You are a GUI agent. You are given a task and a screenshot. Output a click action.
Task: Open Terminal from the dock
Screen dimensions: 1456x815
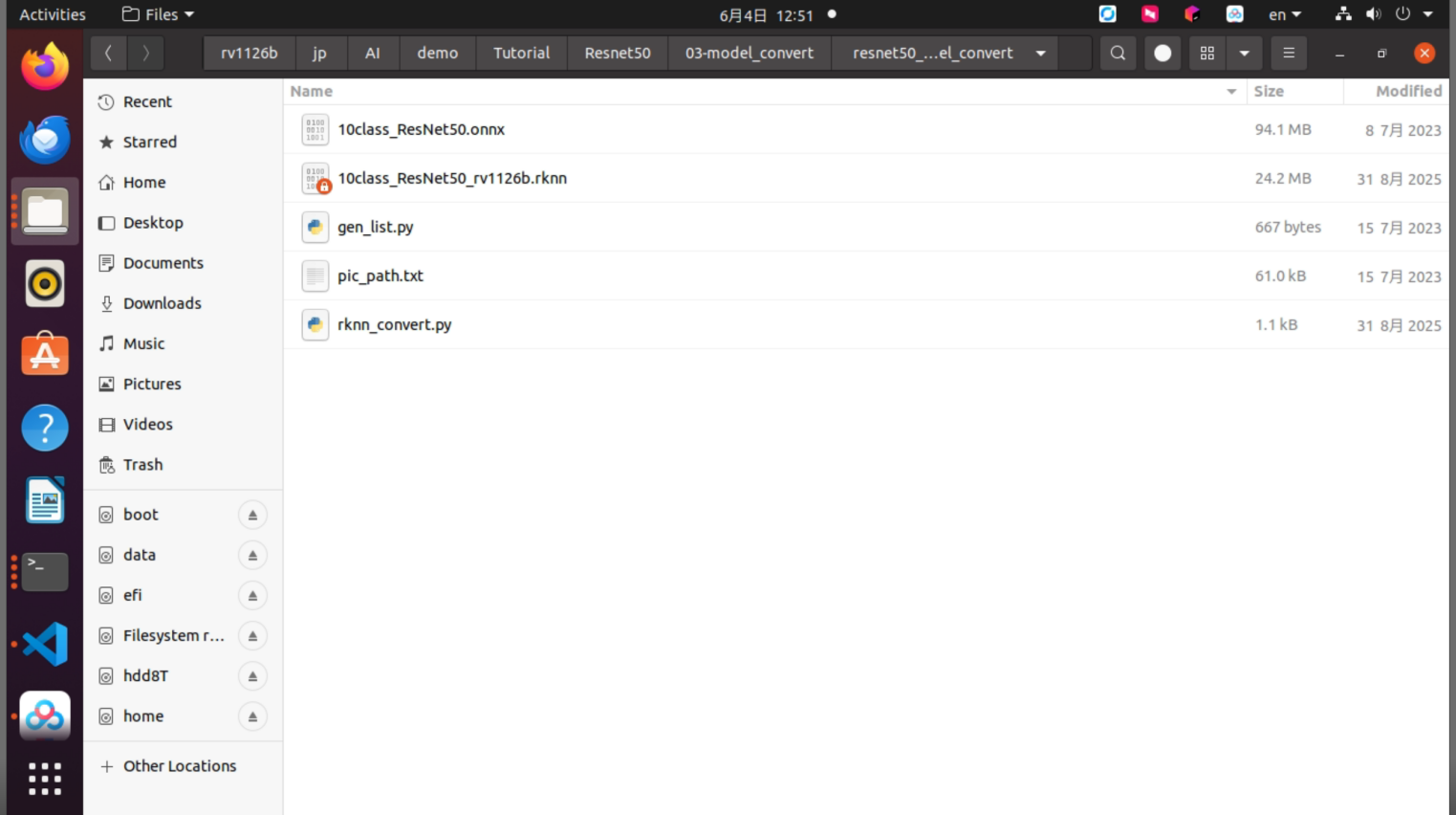pos(45,571)
